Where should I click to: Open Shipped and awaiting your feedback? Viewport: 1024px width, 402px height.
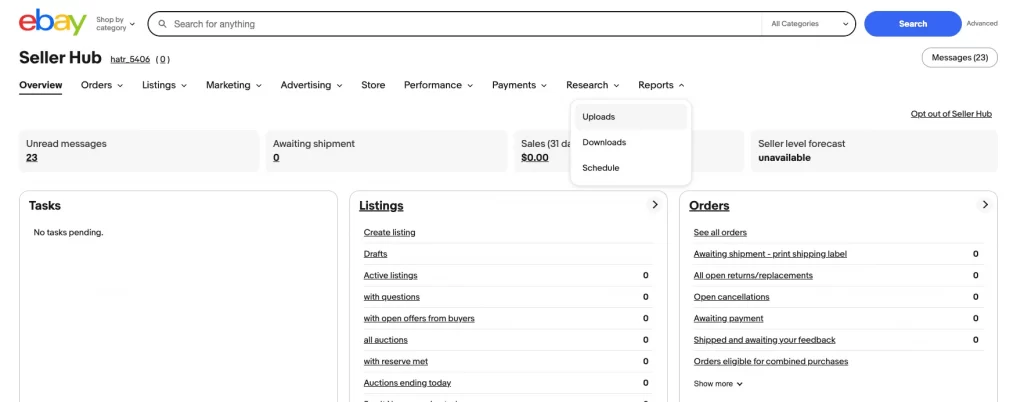click(x=765, y=340)
